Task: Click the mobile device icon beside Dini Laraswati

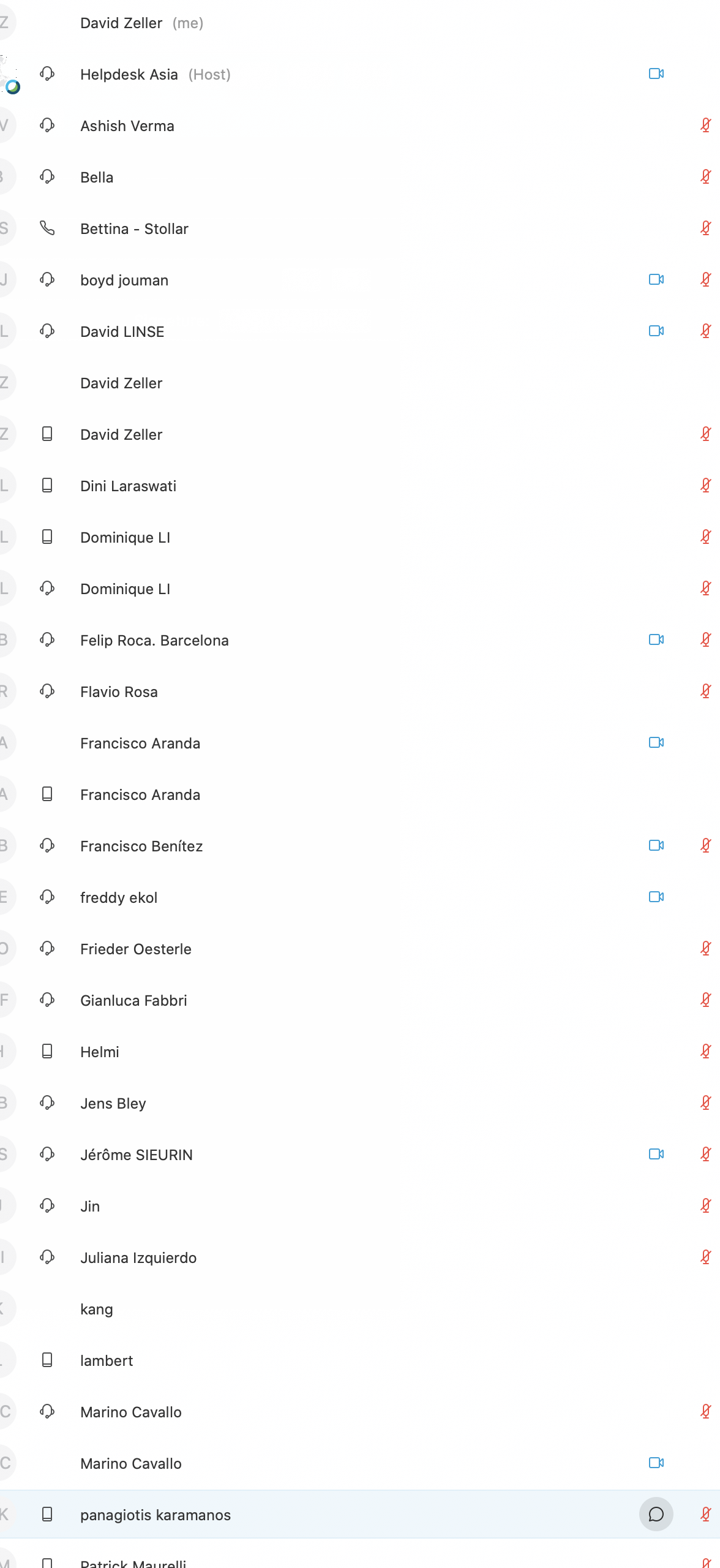Action: [x=47, y=486]
